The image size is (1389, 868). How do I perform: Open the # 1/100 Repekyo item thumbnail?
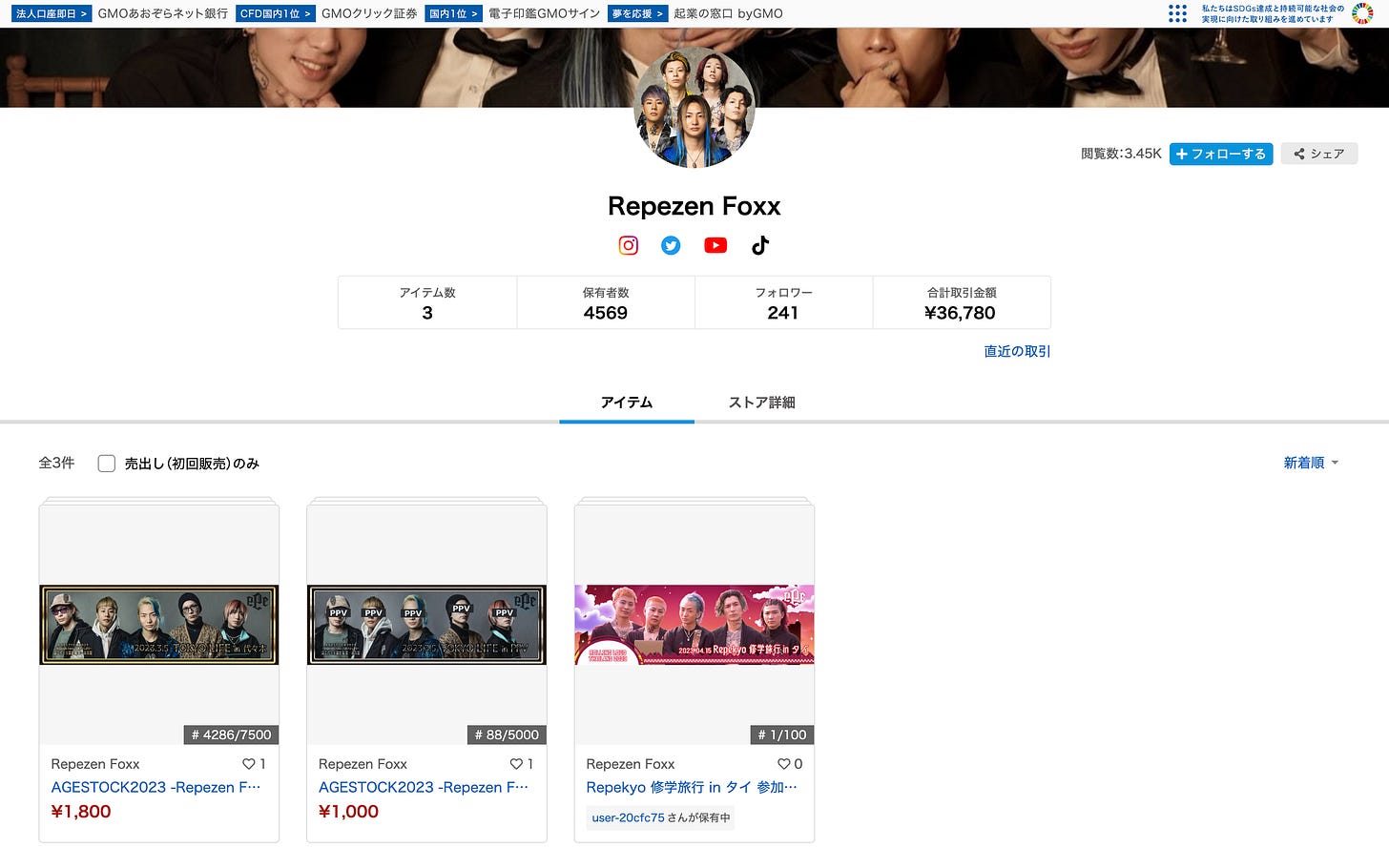[694, 625]
